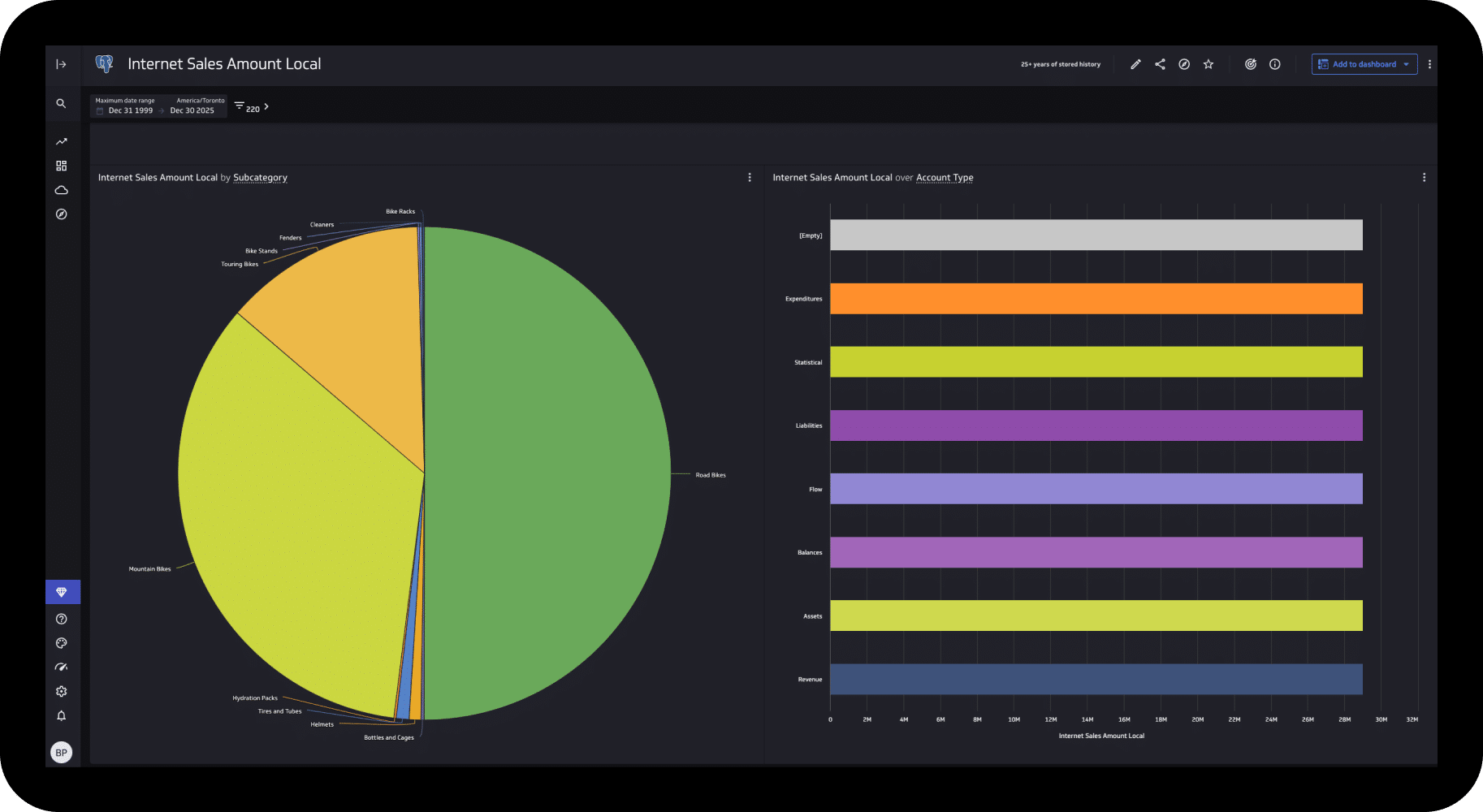Screen dimensions: 1483x812
Task: Open the help question-mark icon
Action: pos(61,619)
